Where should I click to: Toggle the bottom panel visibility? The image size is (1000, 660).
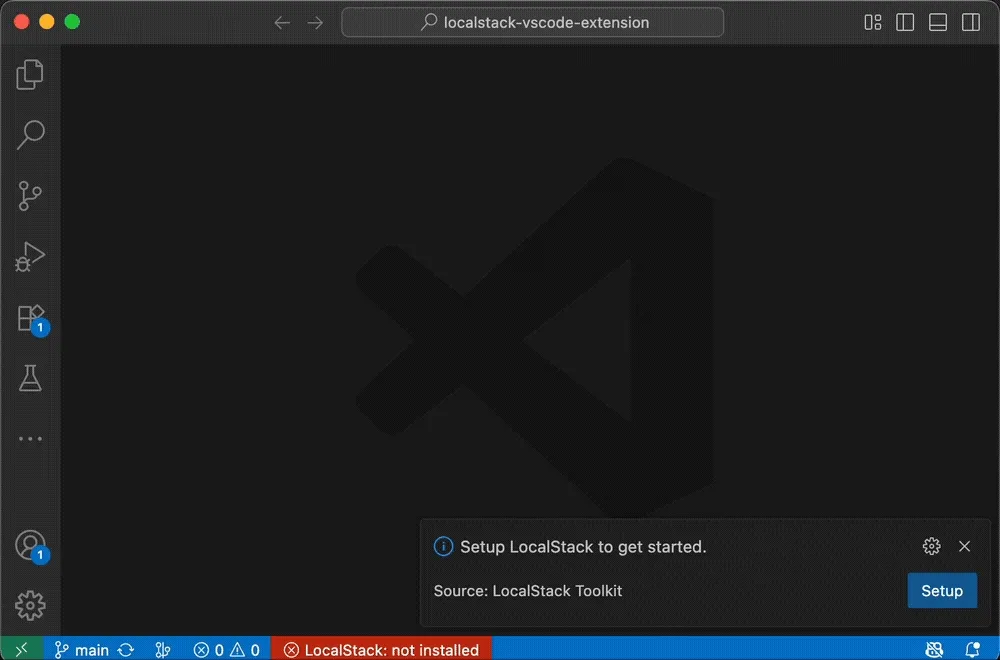pos(937,21)
